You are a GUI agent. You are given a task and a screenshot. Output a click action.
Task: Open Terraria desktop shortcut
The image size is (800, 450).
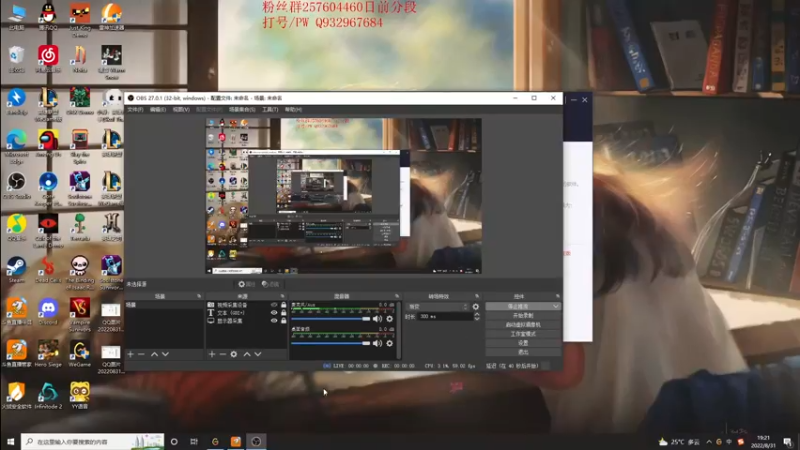[80, 228]
